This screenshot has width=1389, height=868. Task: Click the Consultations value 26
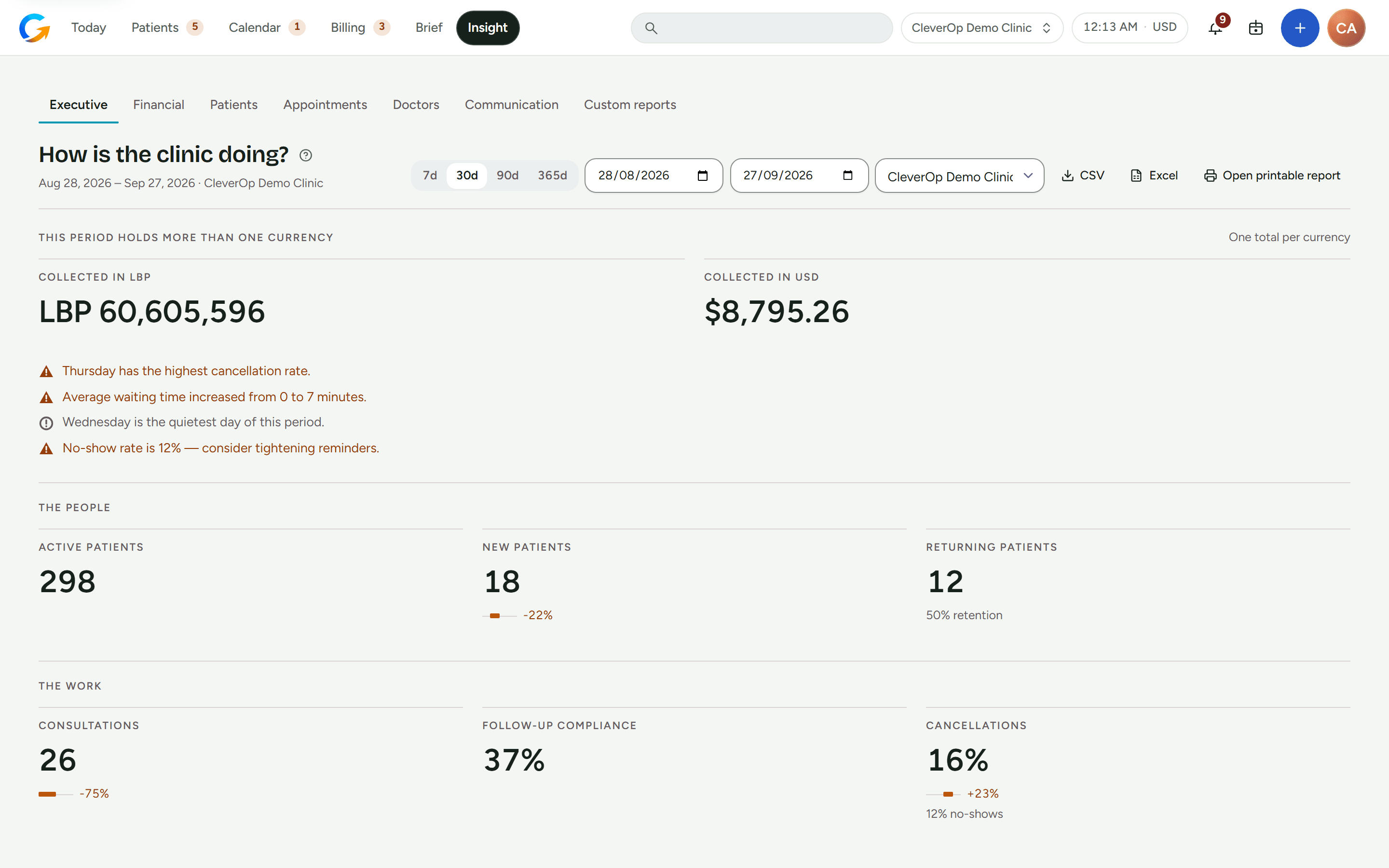(57, 760)
